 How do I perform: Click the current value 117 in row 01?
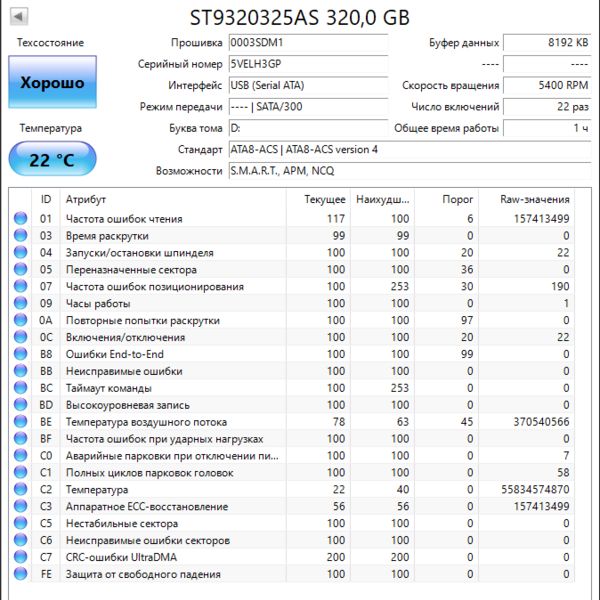tap(336, 218)
